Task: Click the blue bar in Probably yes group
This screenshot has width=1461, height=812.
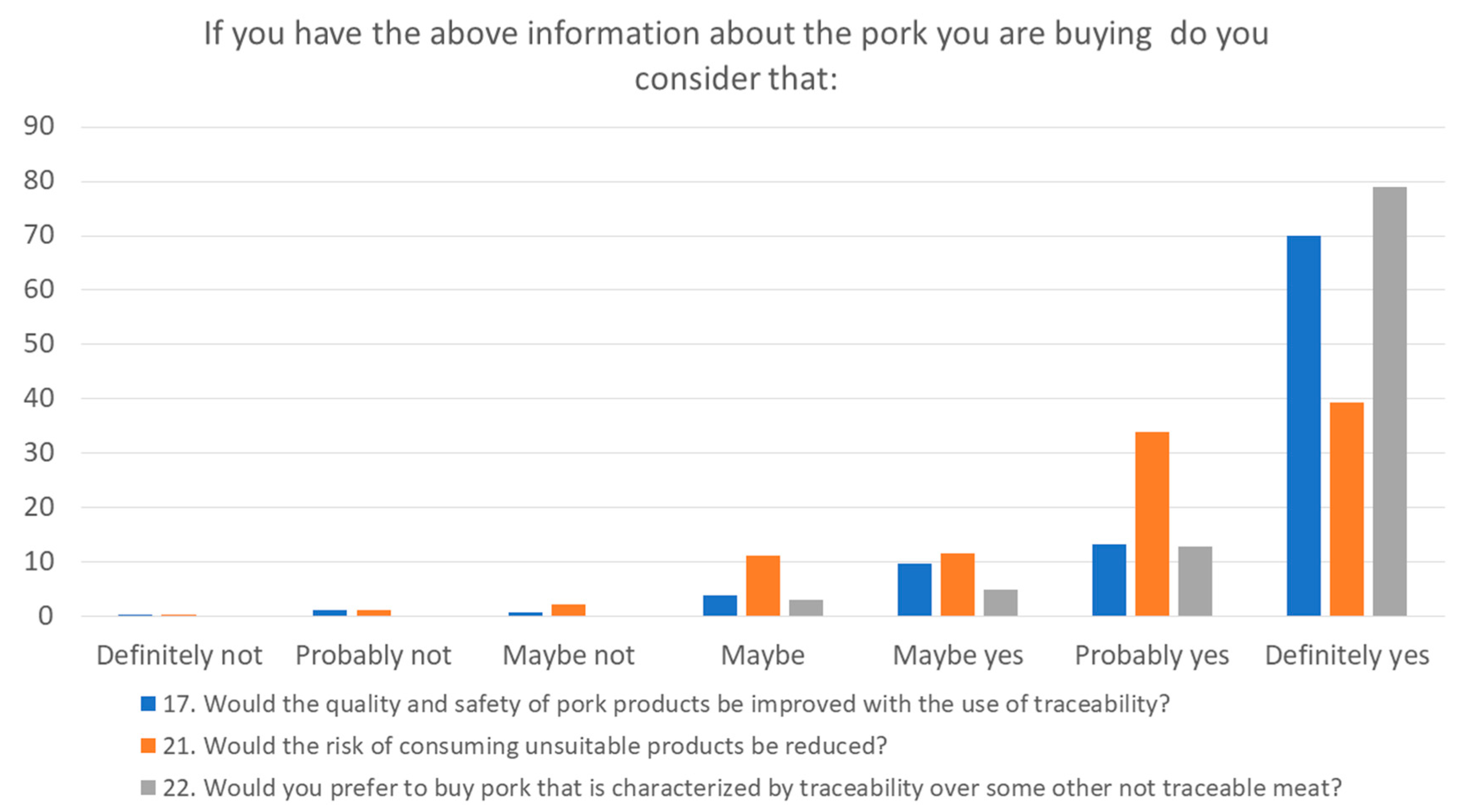Action: (x=1109, y=580)
